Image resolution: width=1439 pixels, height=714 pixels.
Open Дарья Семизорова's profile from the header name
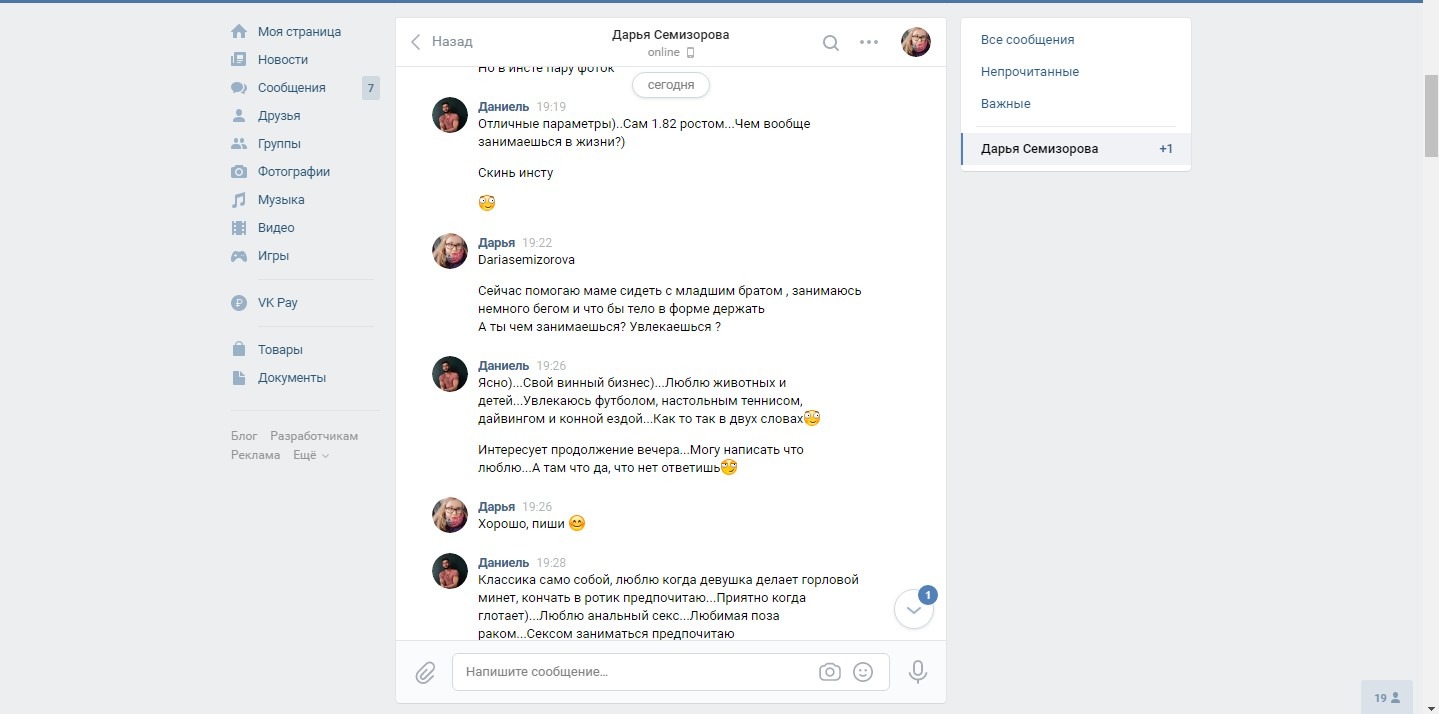tap(670, 35)
